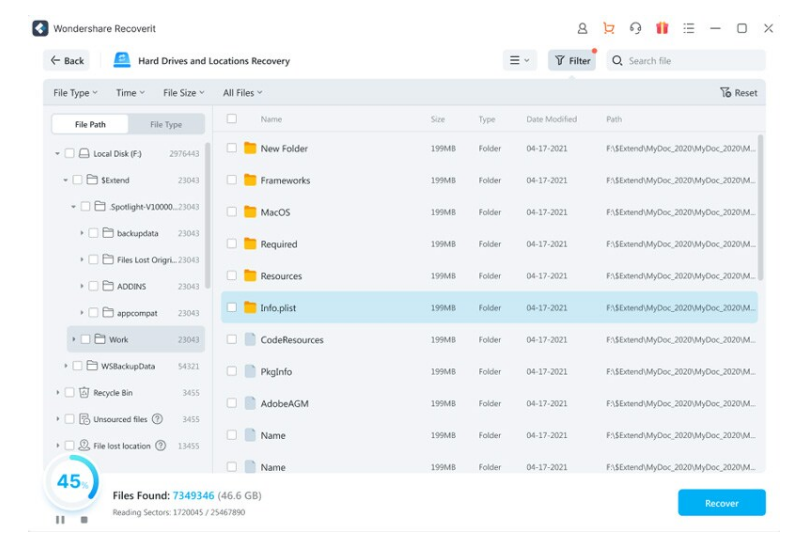The height and width of the screenshot is (555, 806).
Task: Go Back to previous screen
Action: click(x=66, y=61)
